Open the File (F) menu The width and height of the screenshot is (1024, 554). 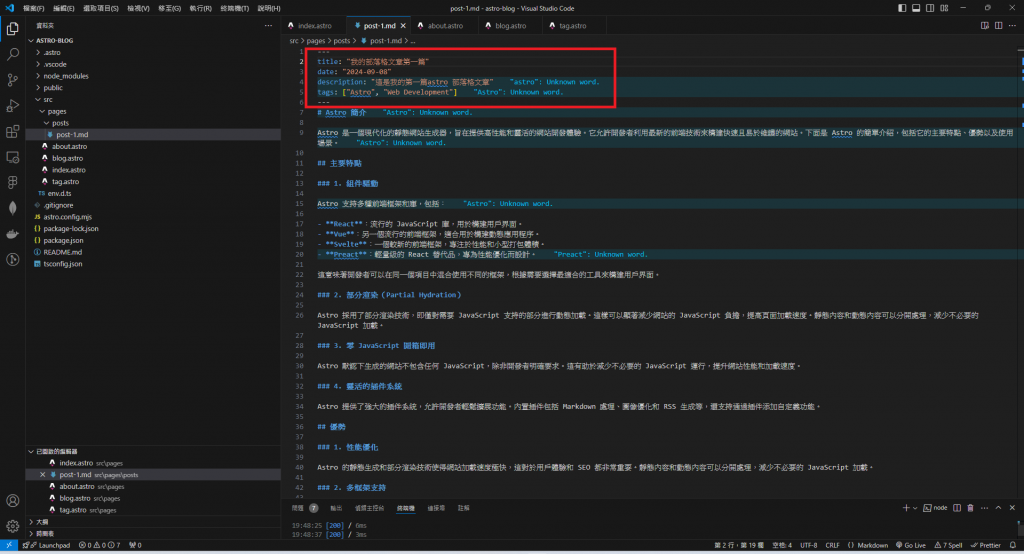pyautogui.click(x=34, y=8)
